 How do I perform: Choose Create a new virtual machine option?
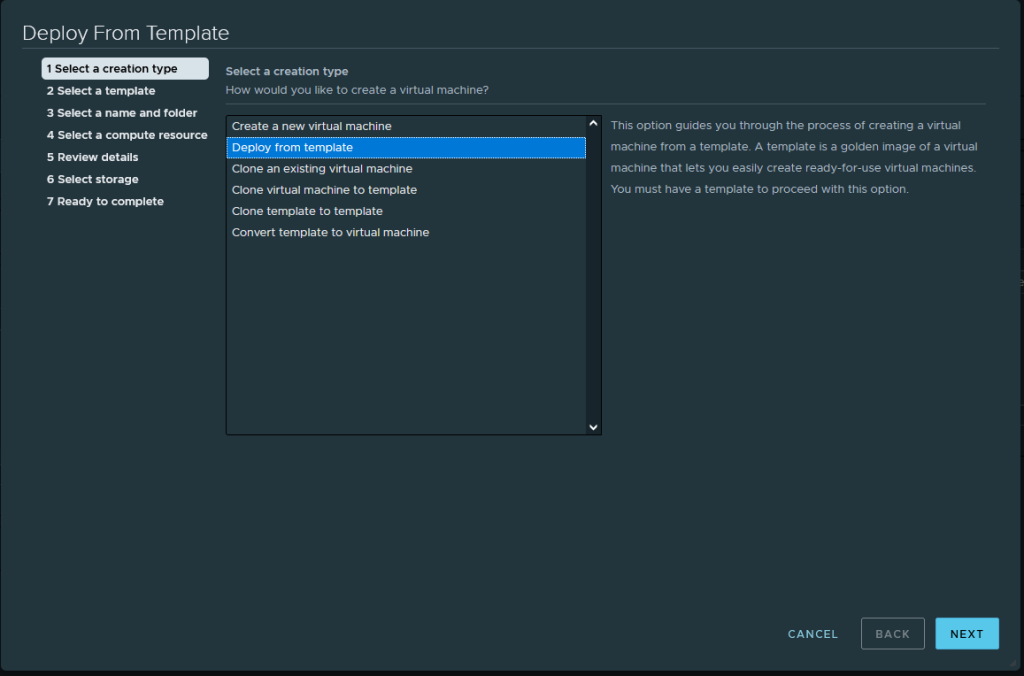312,126
